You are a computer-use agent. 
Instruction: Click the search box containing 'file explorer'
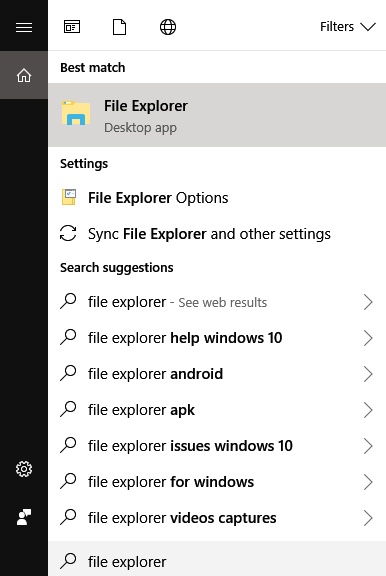pos(217,559)
